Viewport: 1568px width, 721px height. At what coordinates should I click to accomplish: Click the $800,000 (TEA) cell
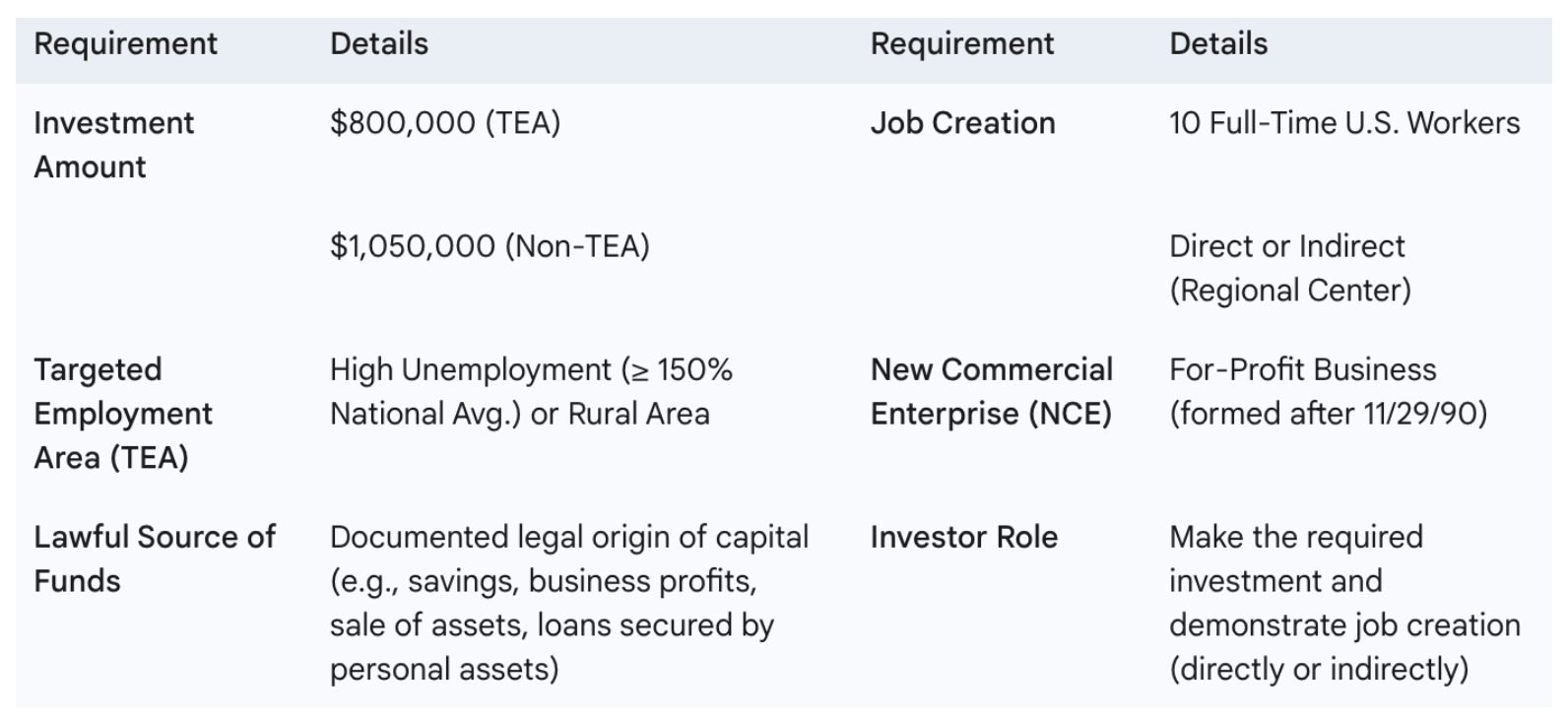[445, 123]
